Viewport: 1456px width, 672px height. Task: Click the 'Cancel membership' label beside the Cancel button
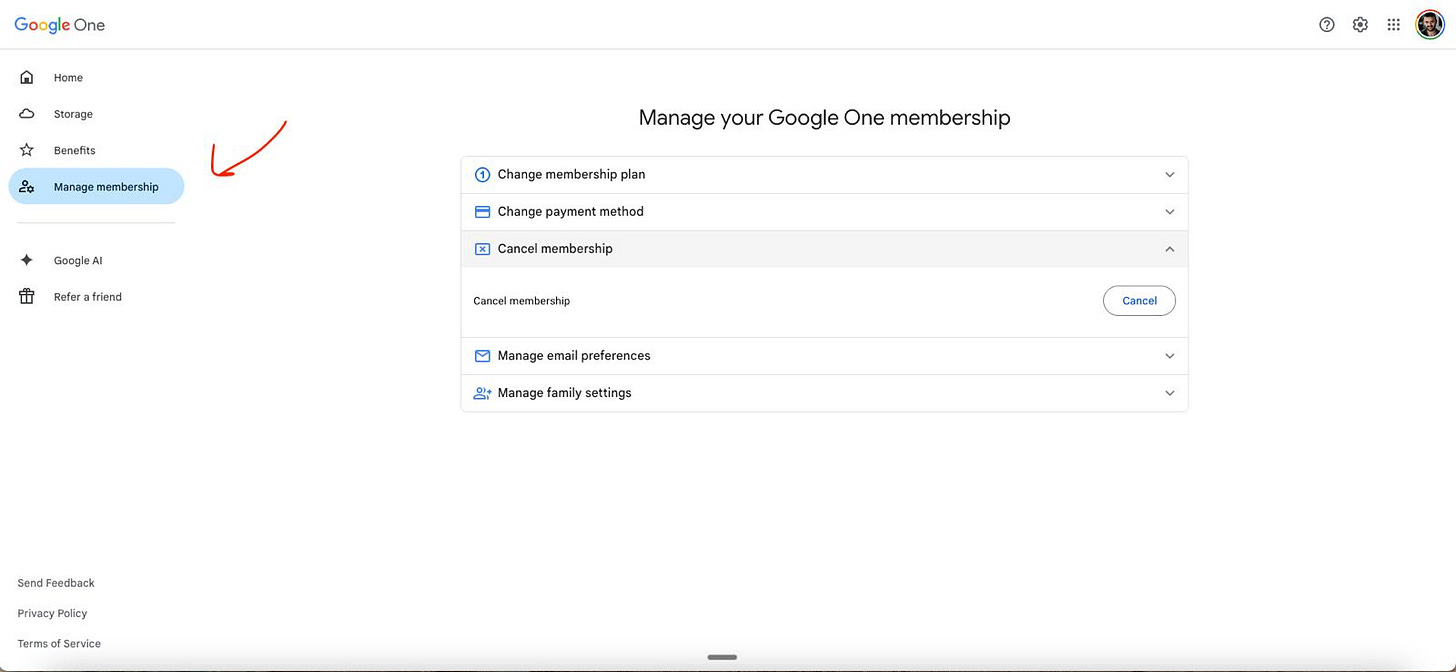(521, 301)
